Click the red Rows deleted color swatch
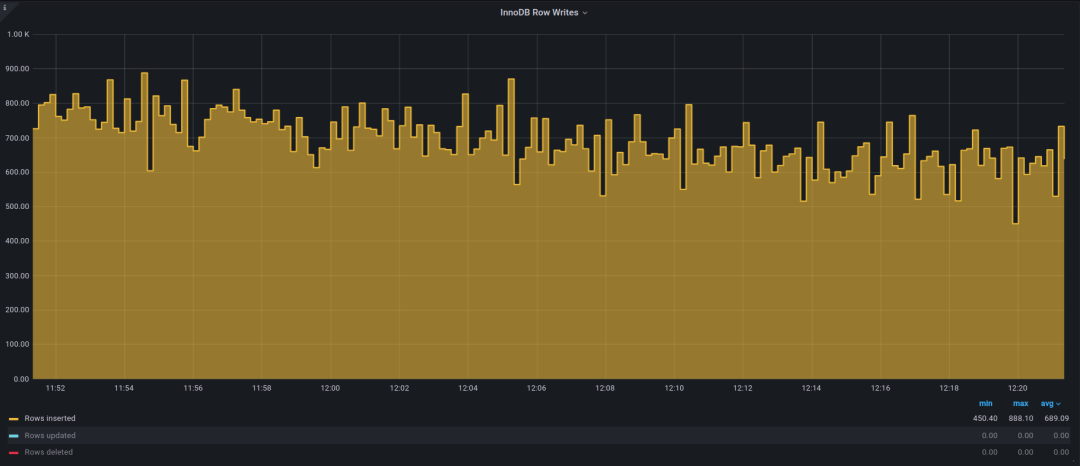Viewport: 1080px width, 466px height. pyautogui.click(x=14, y=452)
